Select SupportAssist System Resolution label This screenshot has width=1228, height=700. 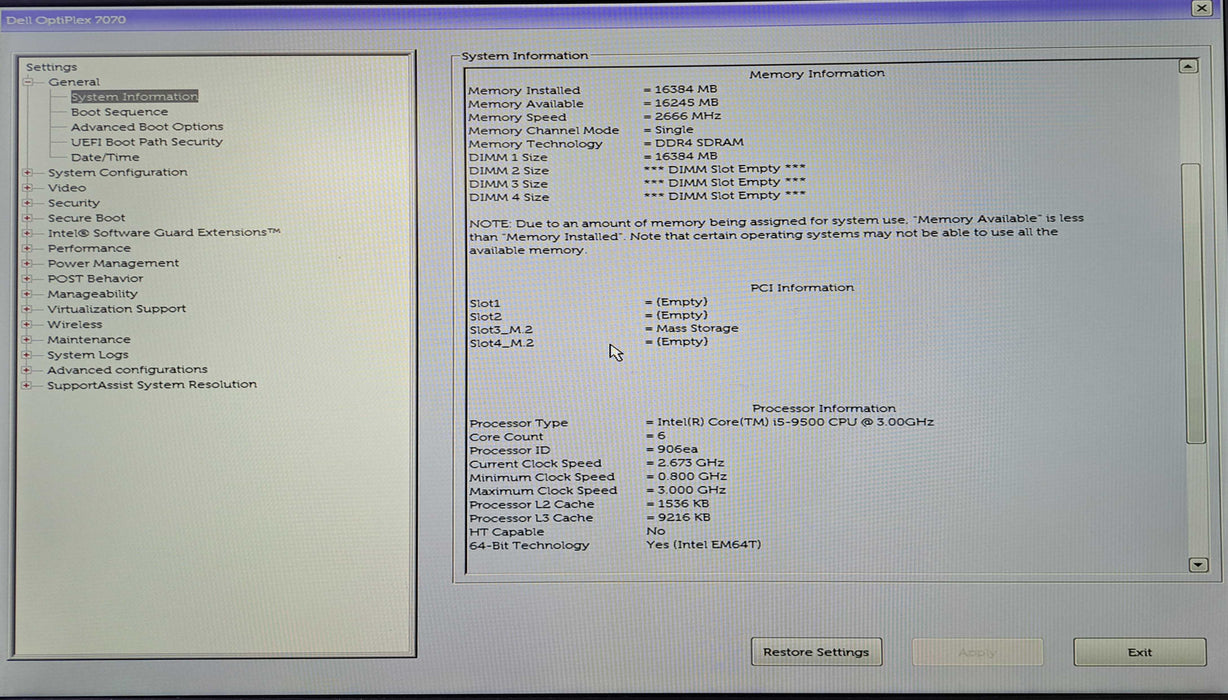(152, 385)
